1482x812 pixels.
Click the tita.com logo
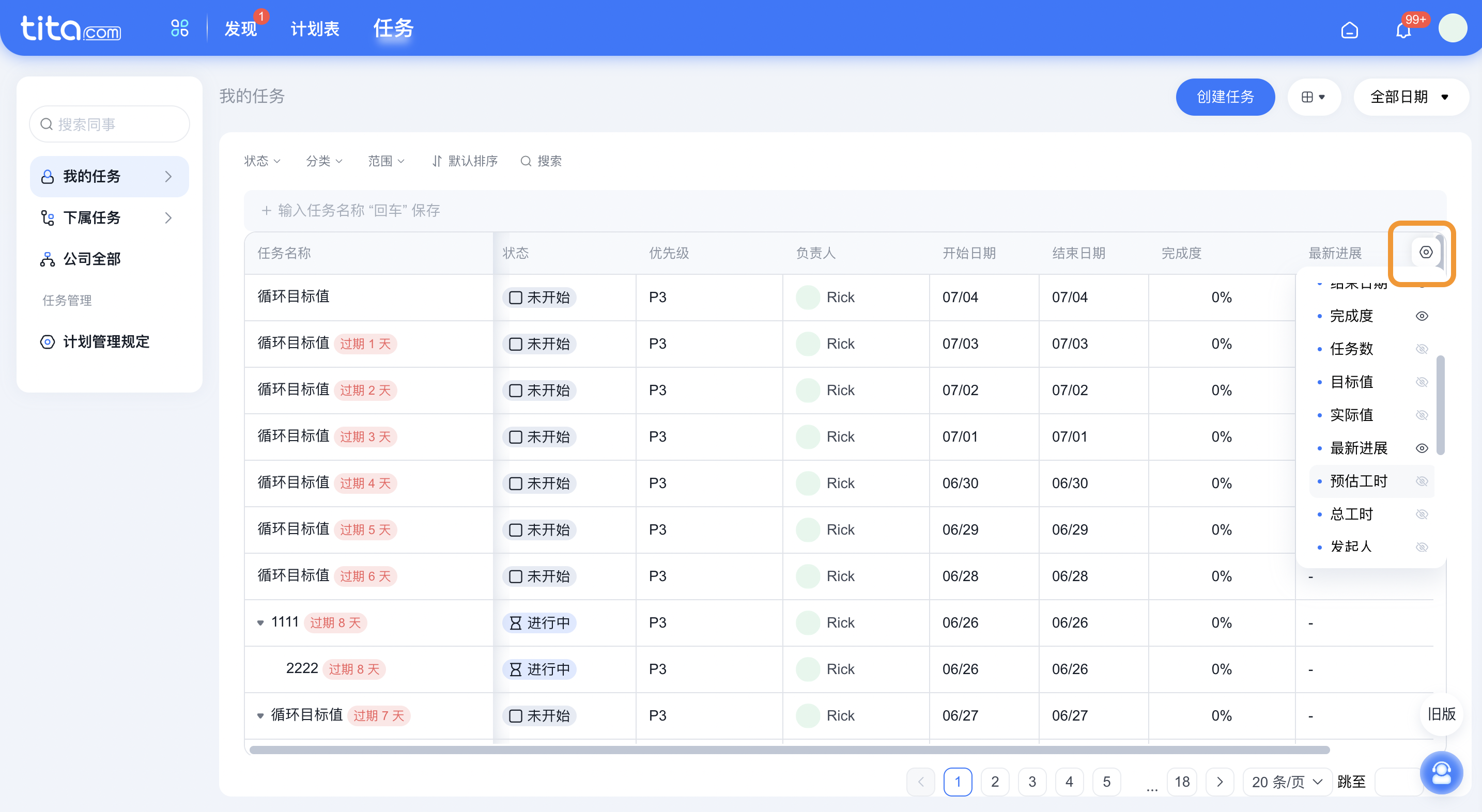pos(71,28)
